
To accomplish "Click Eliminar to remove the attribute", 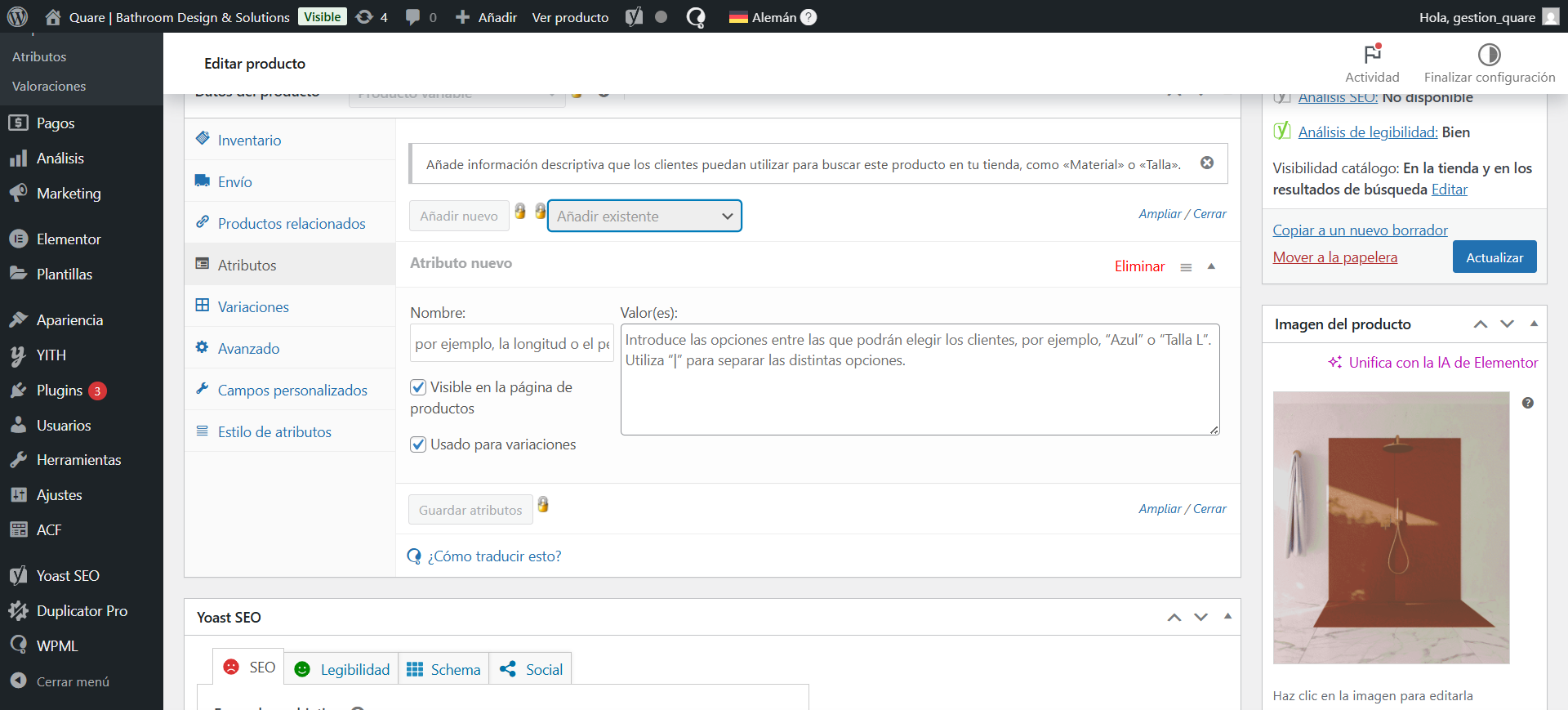I will click(1139, 266).
